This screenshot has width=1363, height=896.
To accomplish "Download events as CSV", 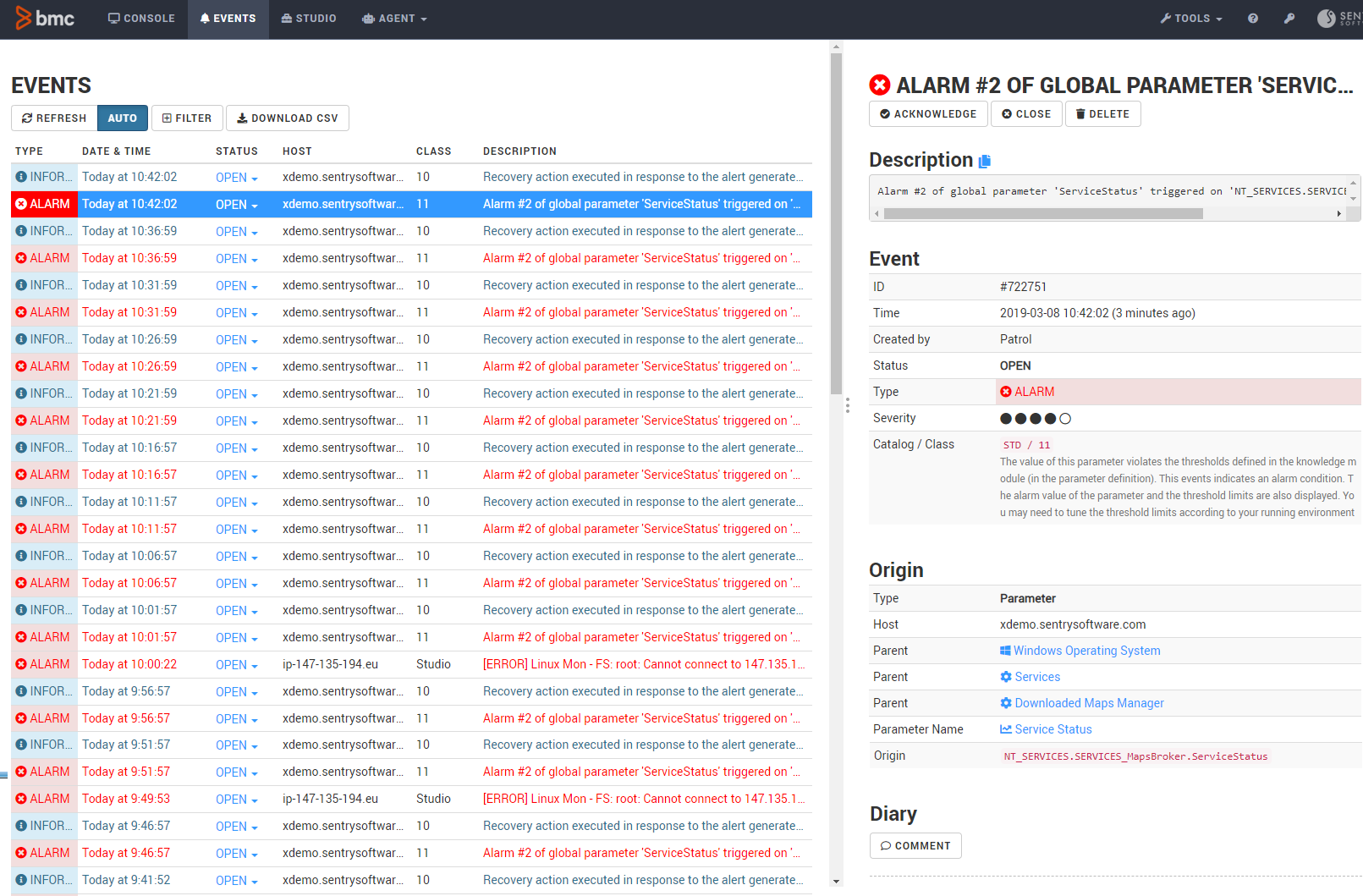I will coord(288,118).
